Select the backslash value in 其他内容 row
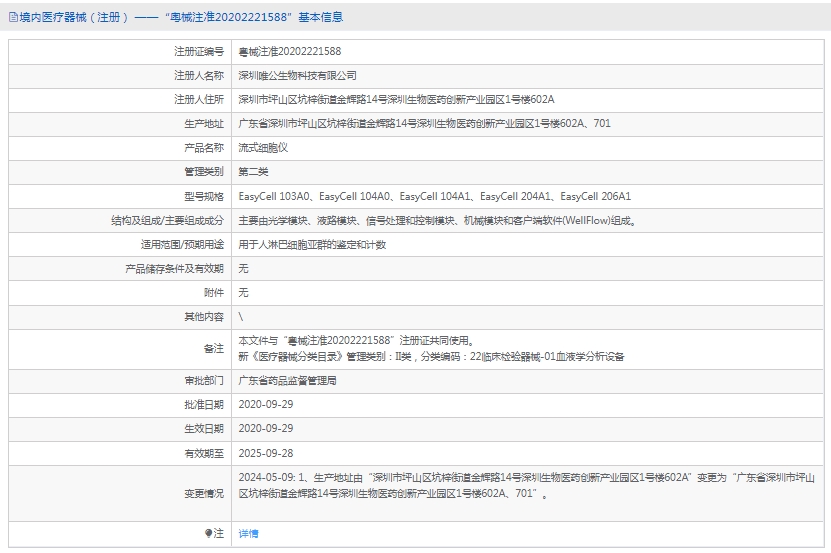 241,317
